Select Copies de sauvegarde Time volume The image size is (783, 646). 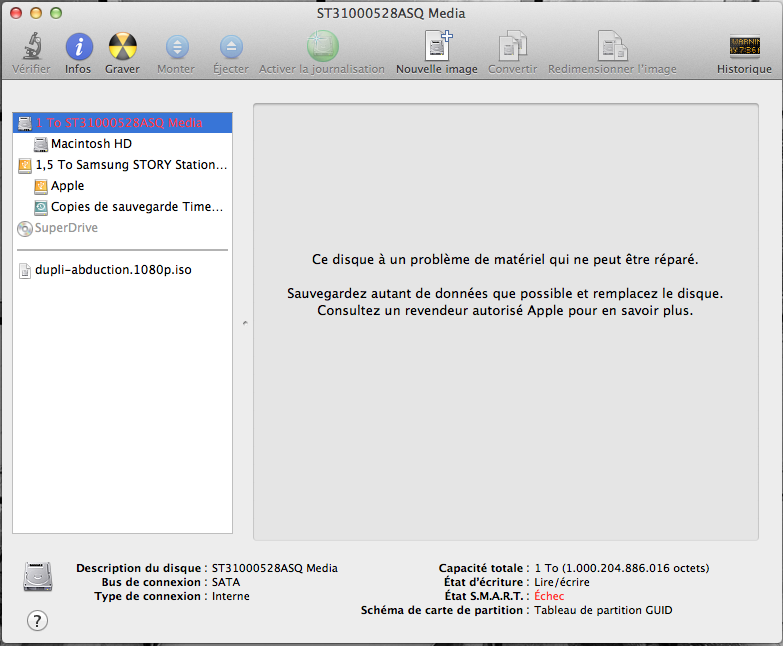(122, 207)
